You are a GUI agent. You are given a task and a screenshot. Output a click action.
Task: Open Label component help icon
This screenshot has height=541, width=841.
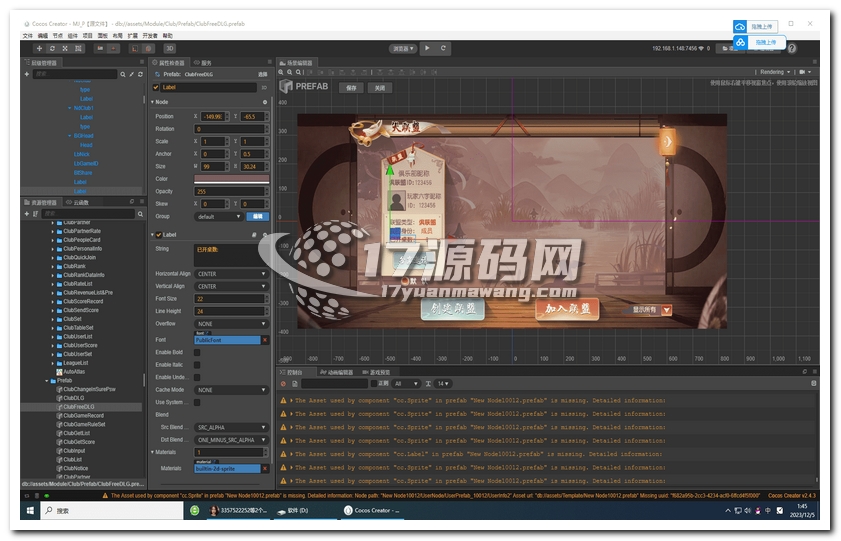click(x=254, y=235)
